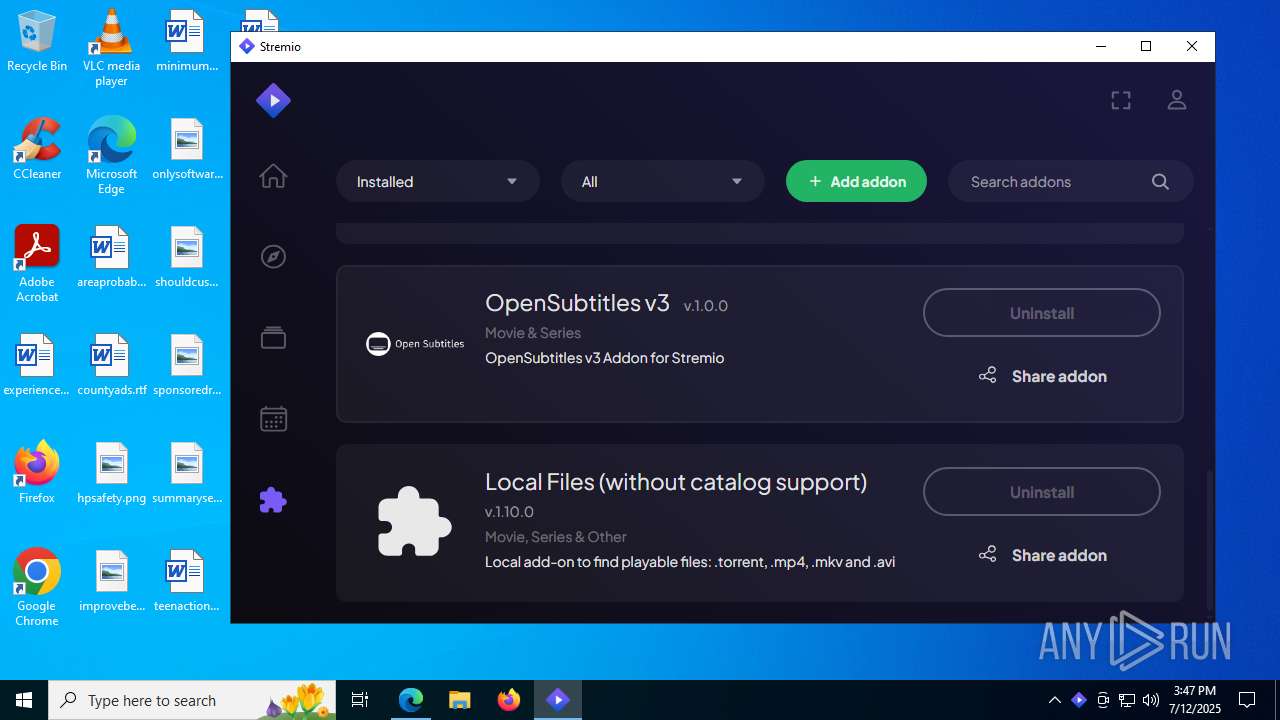
Task: Expand the Installed dropdown
Action: [438, 182]
